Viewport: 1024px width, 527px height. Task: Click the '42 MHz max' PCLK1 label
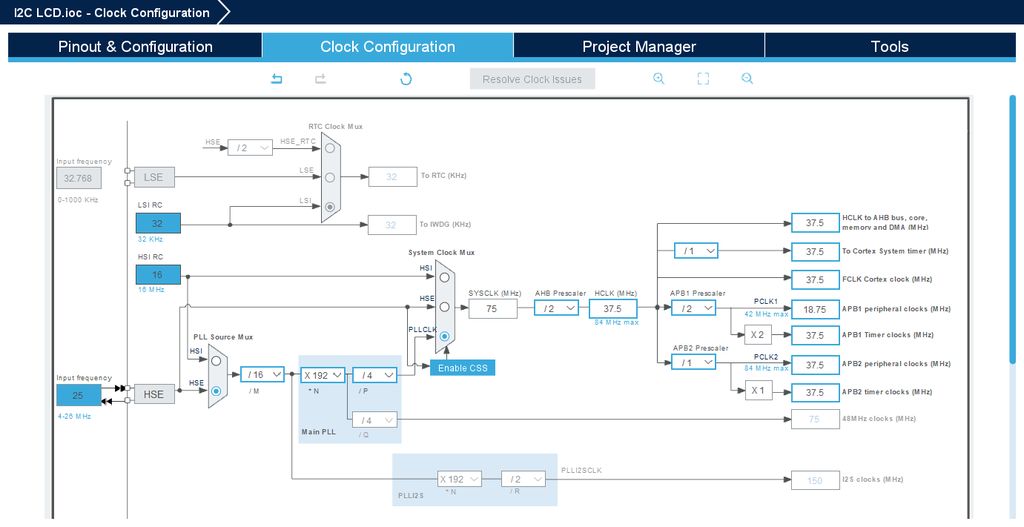tap(767, 314)
